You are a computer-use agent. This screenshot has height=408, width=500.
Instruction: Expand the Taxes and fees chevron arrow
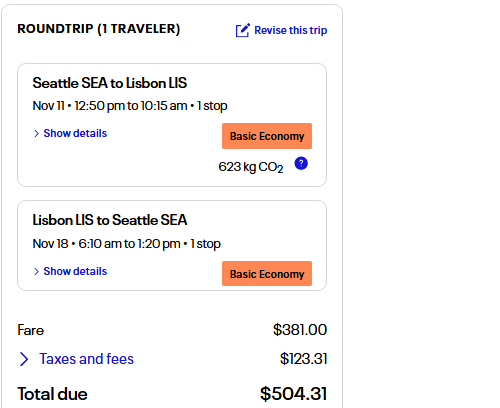[x=24, y=359]
